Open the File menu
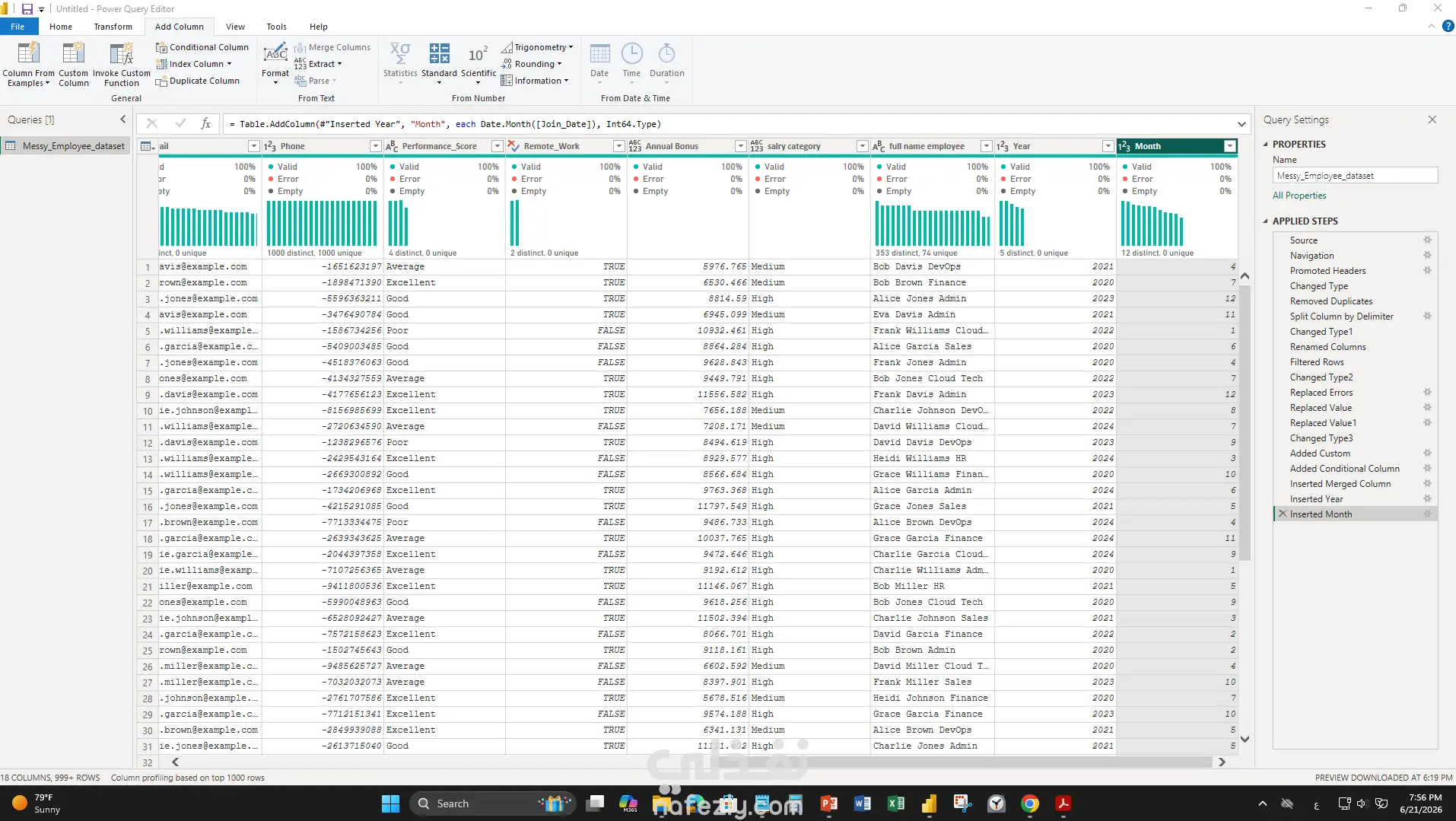This screenshot has height=821, width=1456. (17, 27)
